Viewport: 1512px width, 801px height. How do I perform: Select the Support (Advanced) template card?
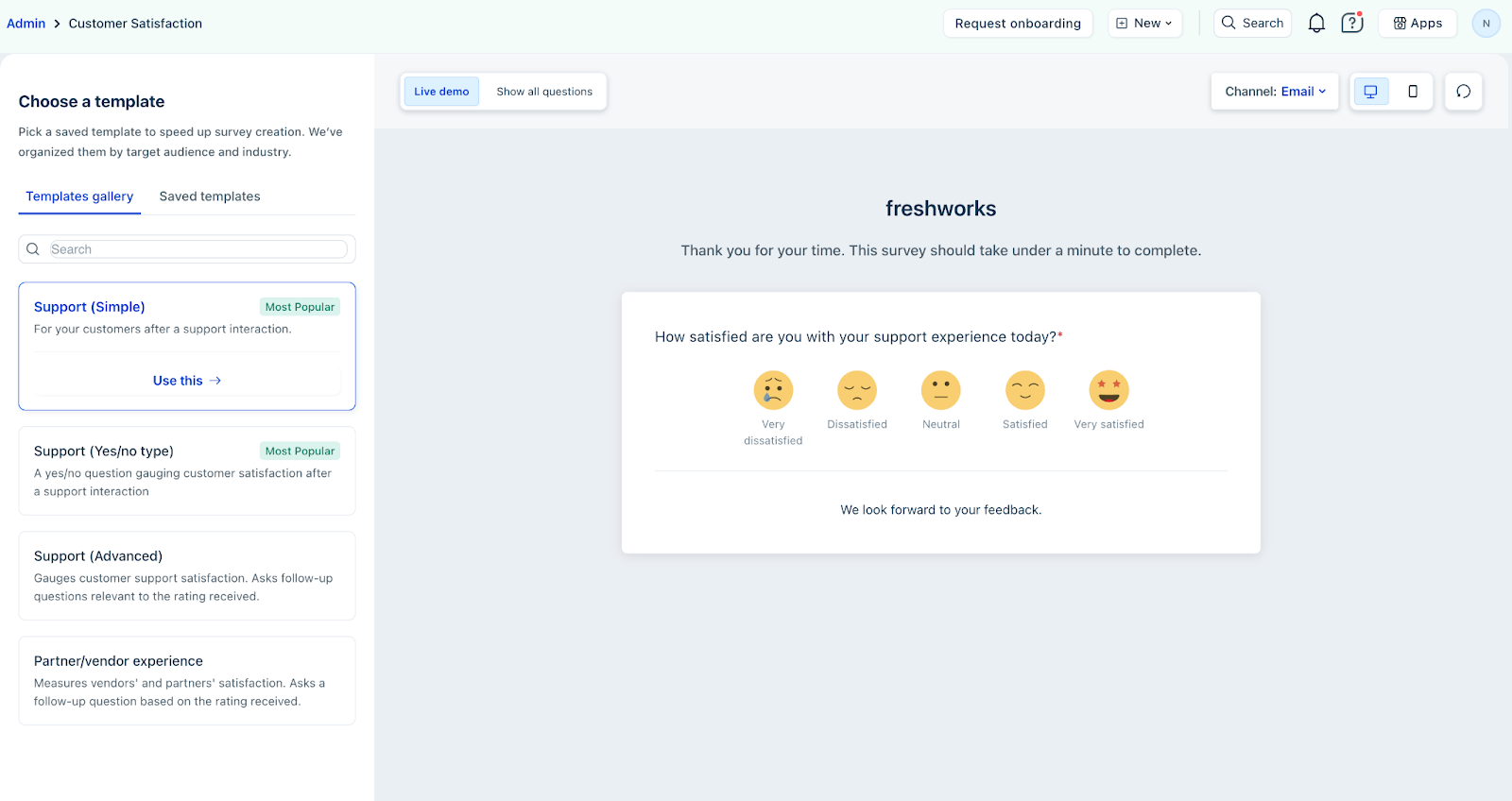[x=187, y=575]
